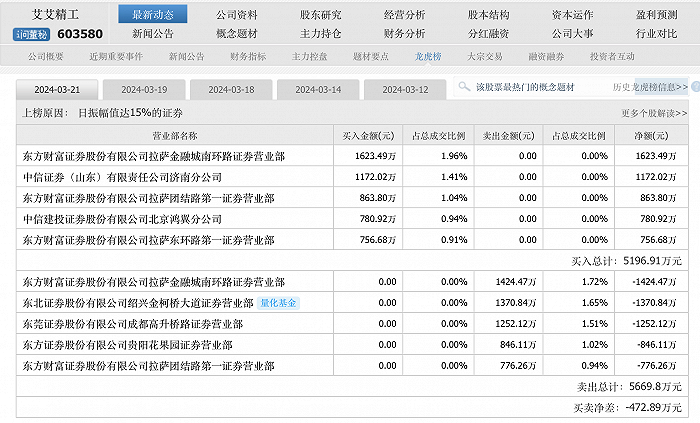Go to 公司大事 section
This screenshot has width=700, height=423.
coord(572,33)
